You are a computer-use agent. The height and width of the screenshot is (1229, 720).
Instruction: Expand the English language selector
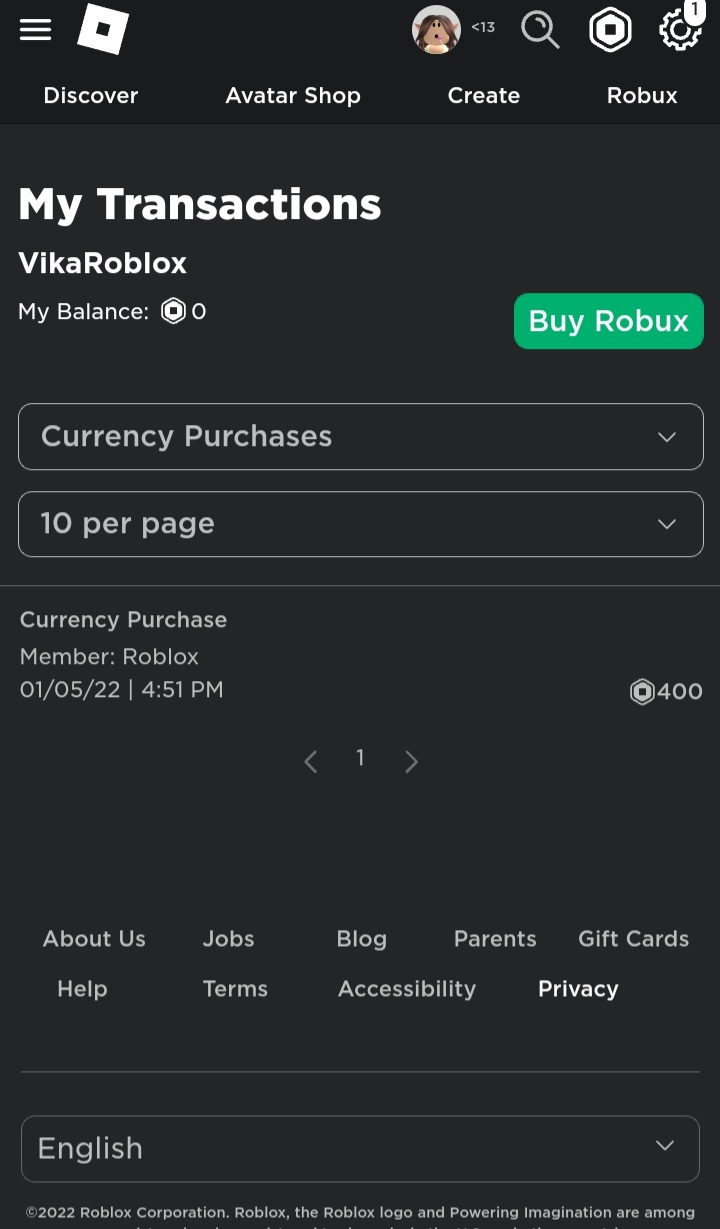(x=360, y=1148)
